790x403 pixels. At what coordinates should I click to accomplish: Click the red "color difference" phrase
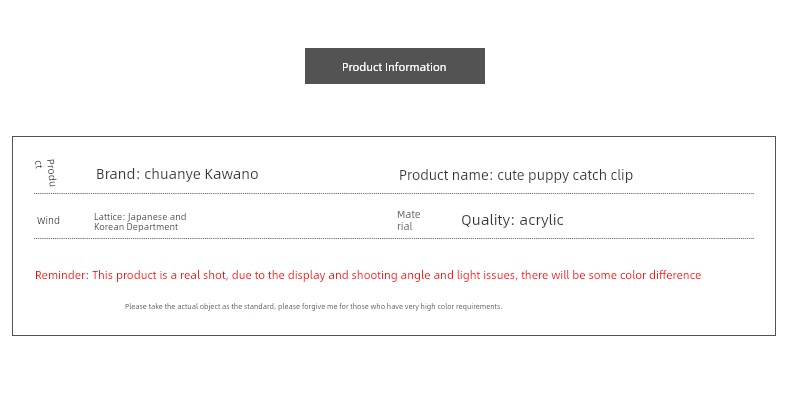(654, 275)
